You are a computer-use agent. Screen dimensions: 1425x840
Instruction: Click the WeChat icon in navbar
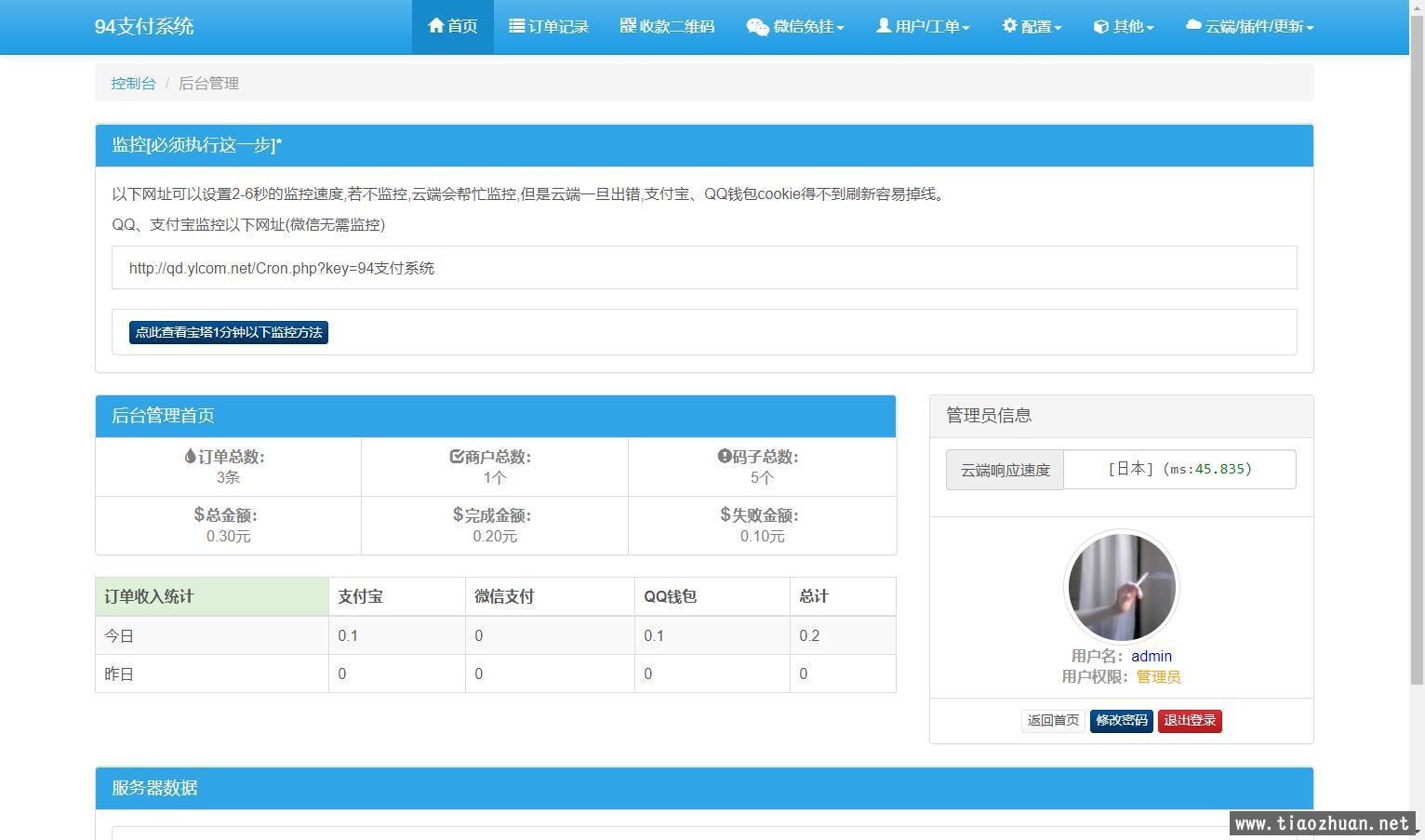pyautogui.click(x=757, y=27)
